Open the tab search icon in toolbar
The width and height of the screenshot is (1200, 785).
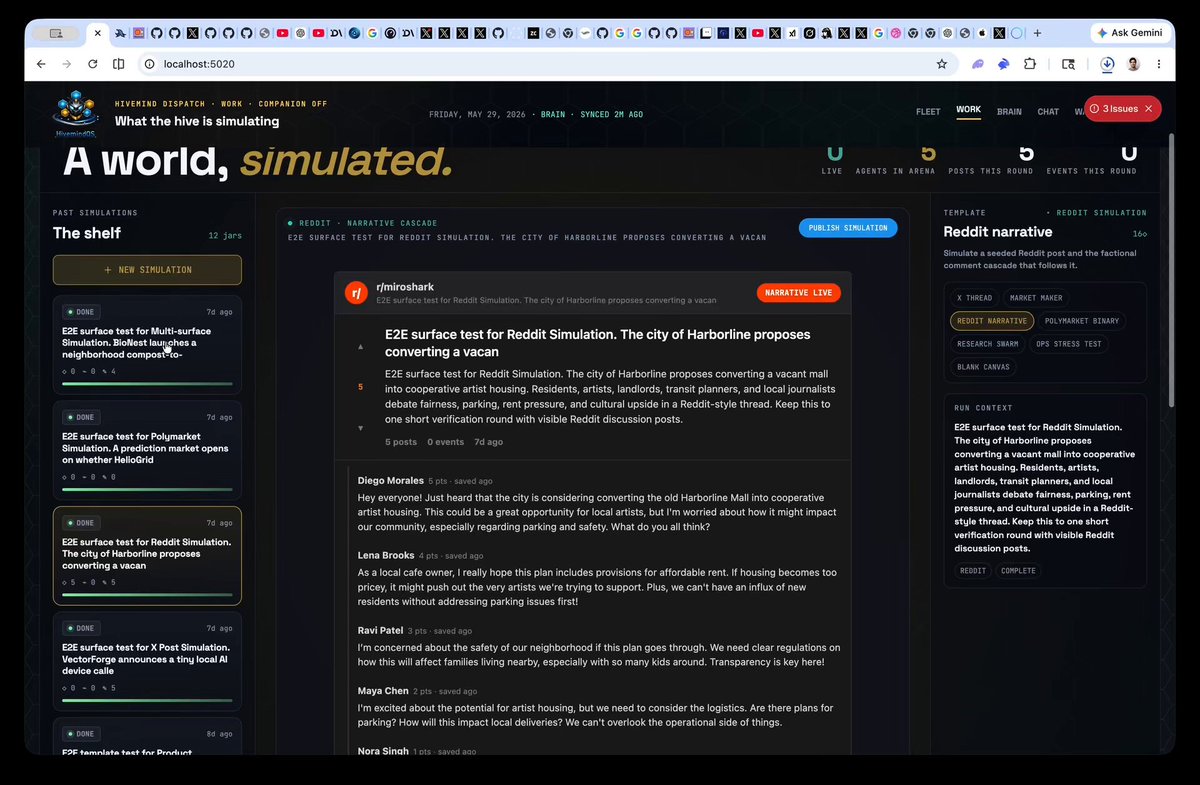pos(1069,64)
